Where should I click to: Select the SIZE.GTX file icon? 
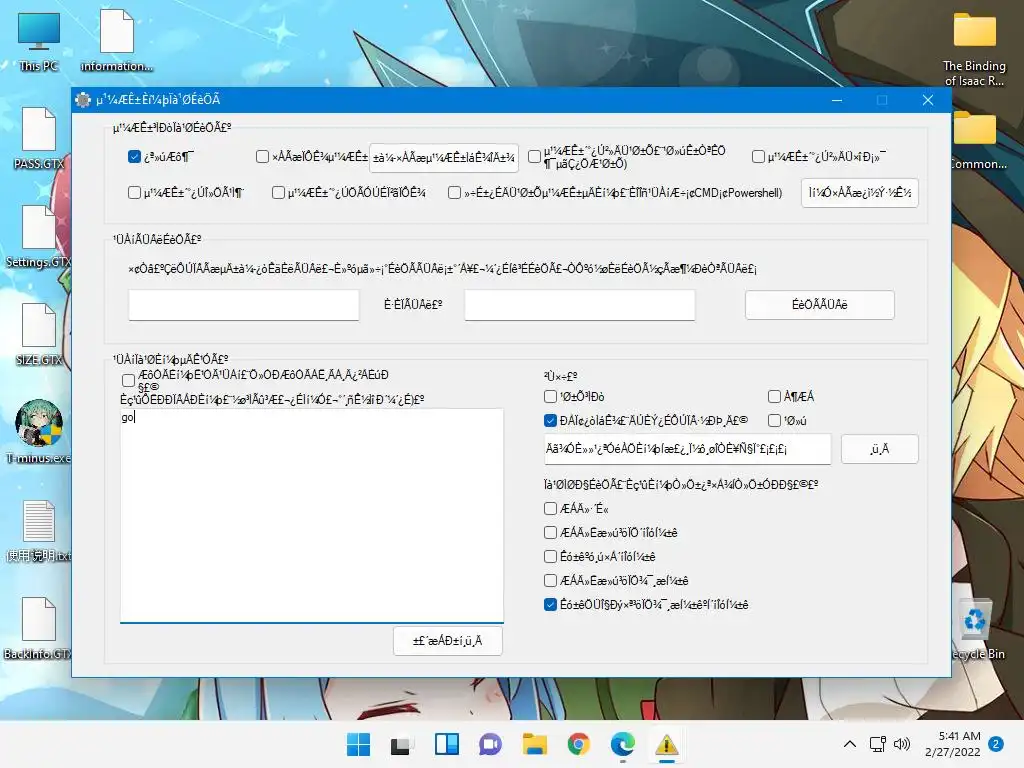39,334
